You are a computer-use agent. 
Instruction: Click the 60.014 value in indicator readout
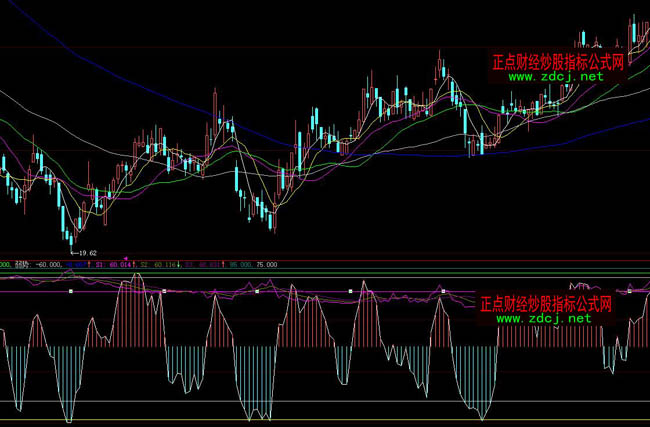(120, 265)
